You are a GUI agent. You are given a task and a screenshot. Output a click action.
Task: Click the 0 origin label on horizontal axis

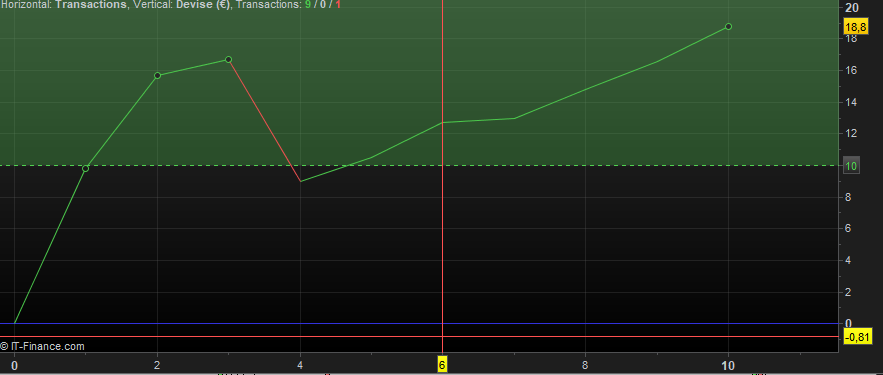coord(15,365)
